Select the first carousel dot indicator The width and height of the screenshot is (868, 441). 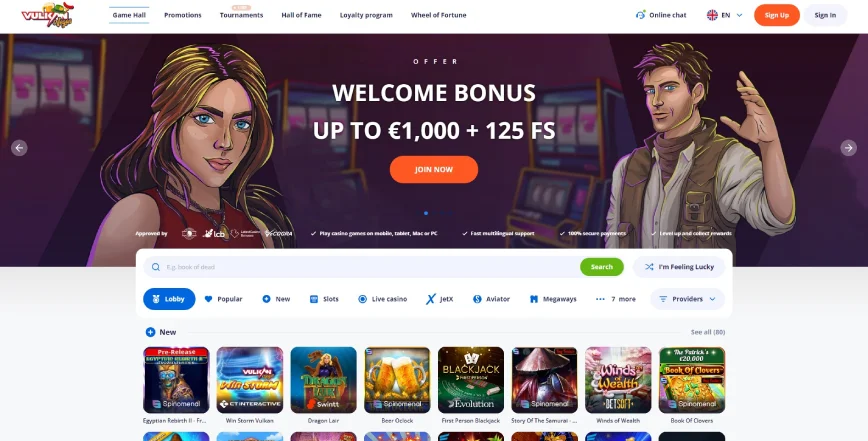coord(426,213)
